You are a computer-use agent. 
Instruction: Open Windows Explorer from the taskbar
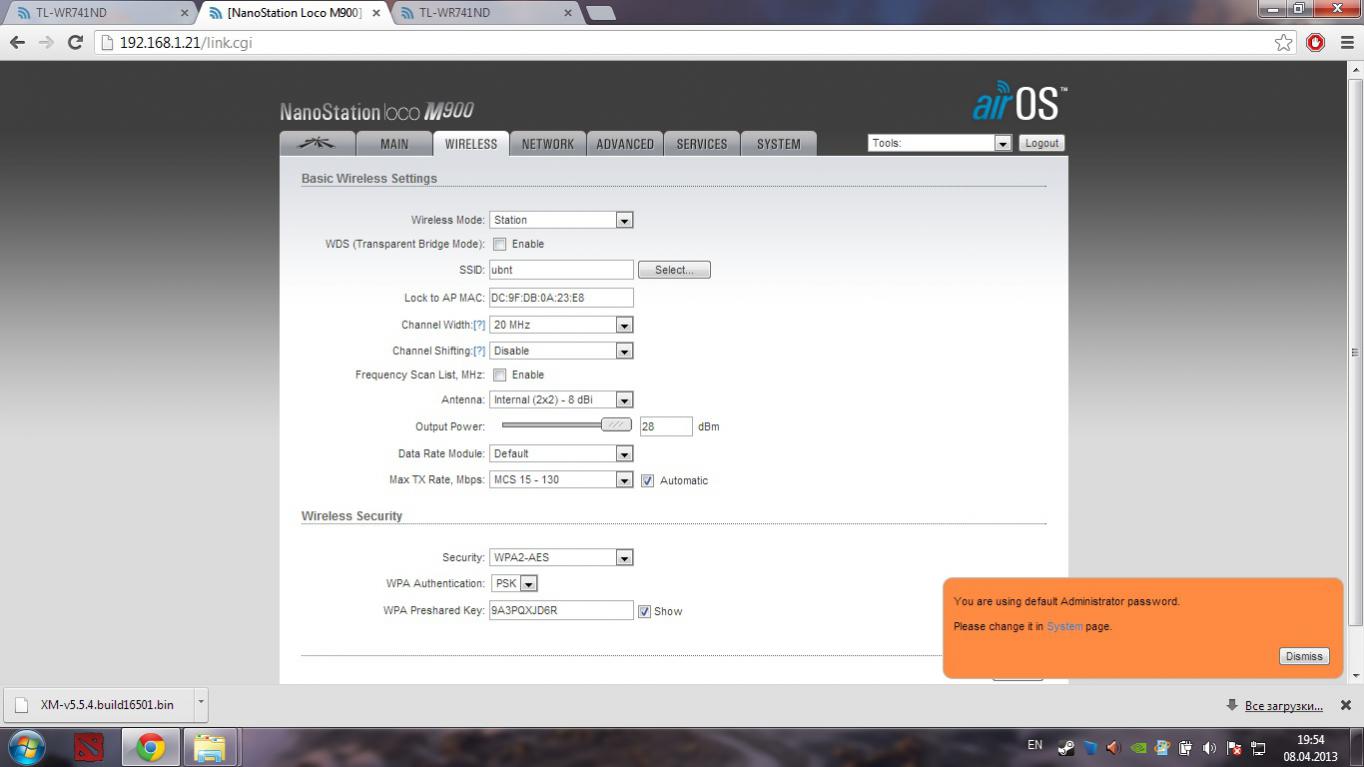[209, 747]
